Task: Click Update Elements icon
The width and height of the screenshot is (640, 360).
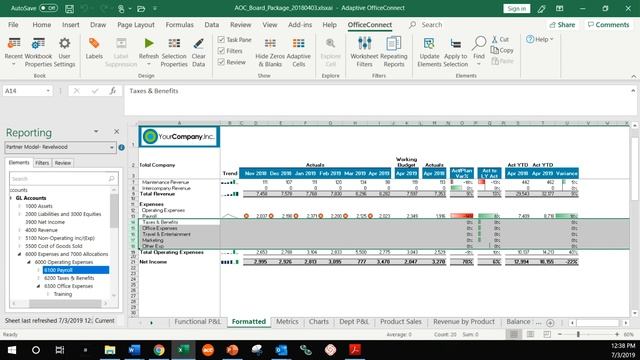Action: [429, 43]
